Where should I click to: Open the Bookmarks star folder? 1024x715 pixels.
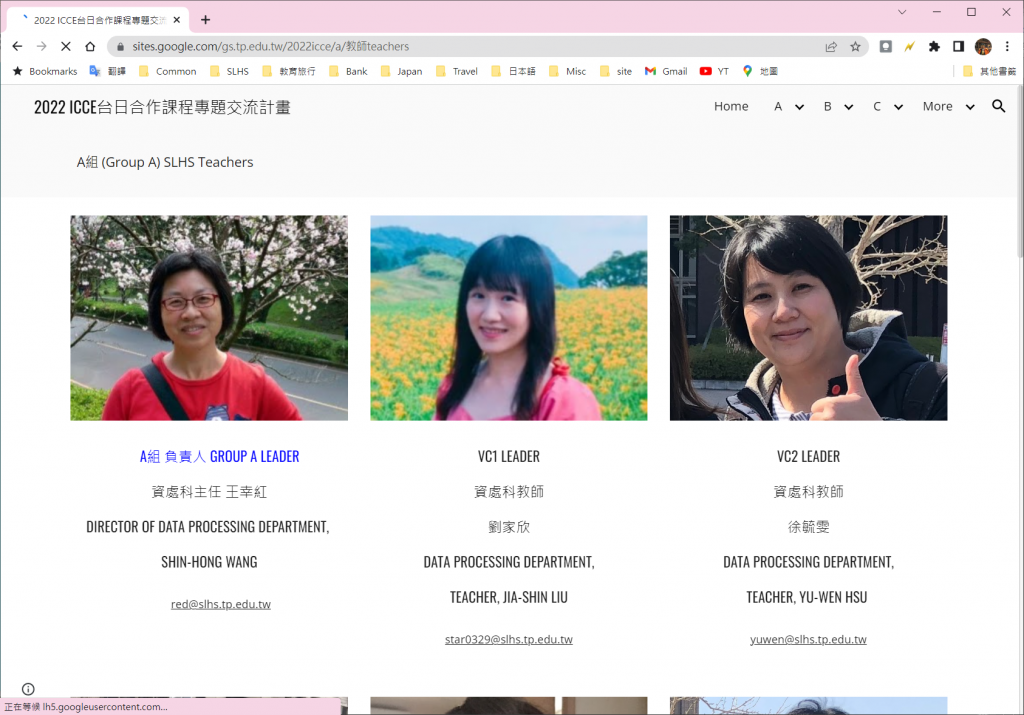pos(44,71)
